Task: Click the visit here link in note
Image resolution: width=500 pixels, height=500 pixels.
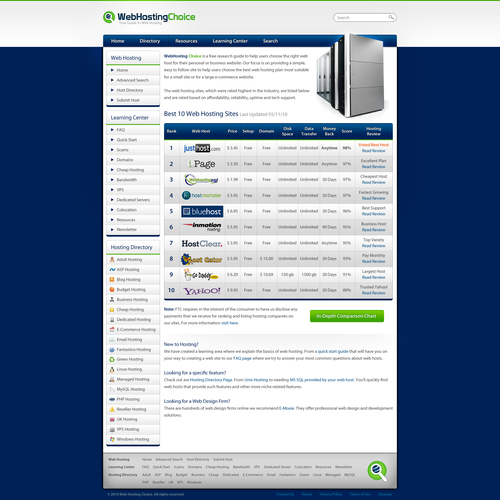Action: point(230,323)
